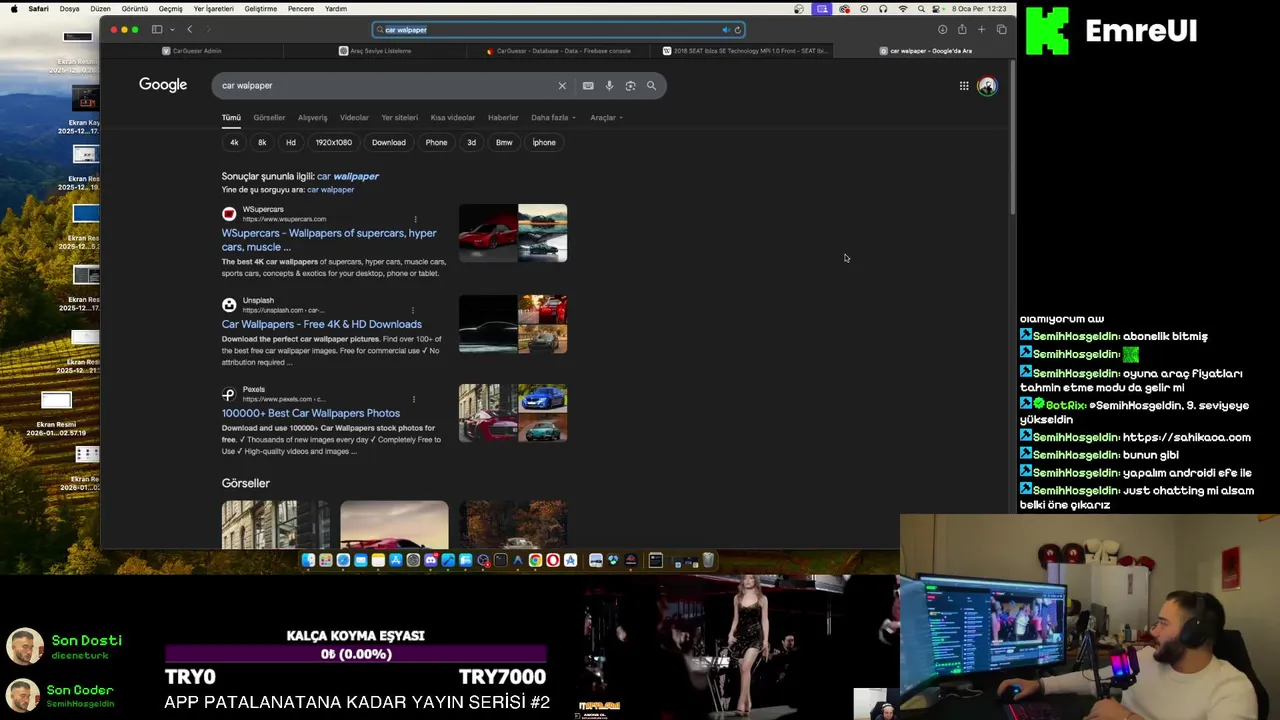Search instead for 'car walpaper' link
The height and width of the screenshot is (720, 1280).
point(330,190)
